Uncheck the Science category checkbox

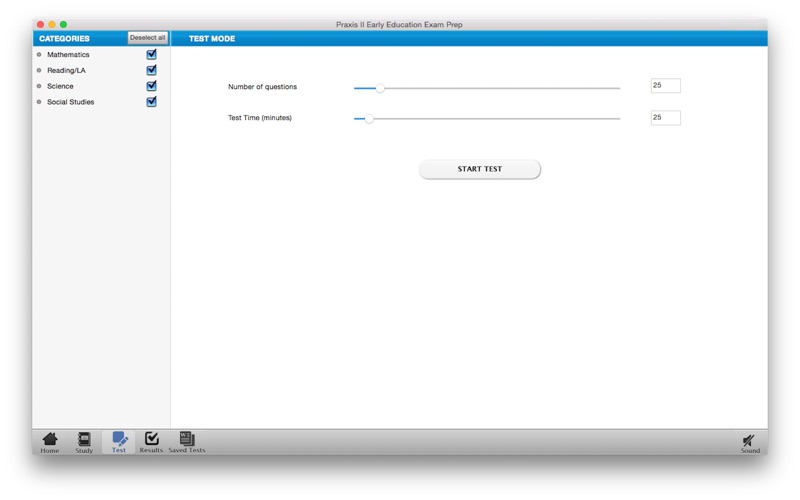[152, 86]
